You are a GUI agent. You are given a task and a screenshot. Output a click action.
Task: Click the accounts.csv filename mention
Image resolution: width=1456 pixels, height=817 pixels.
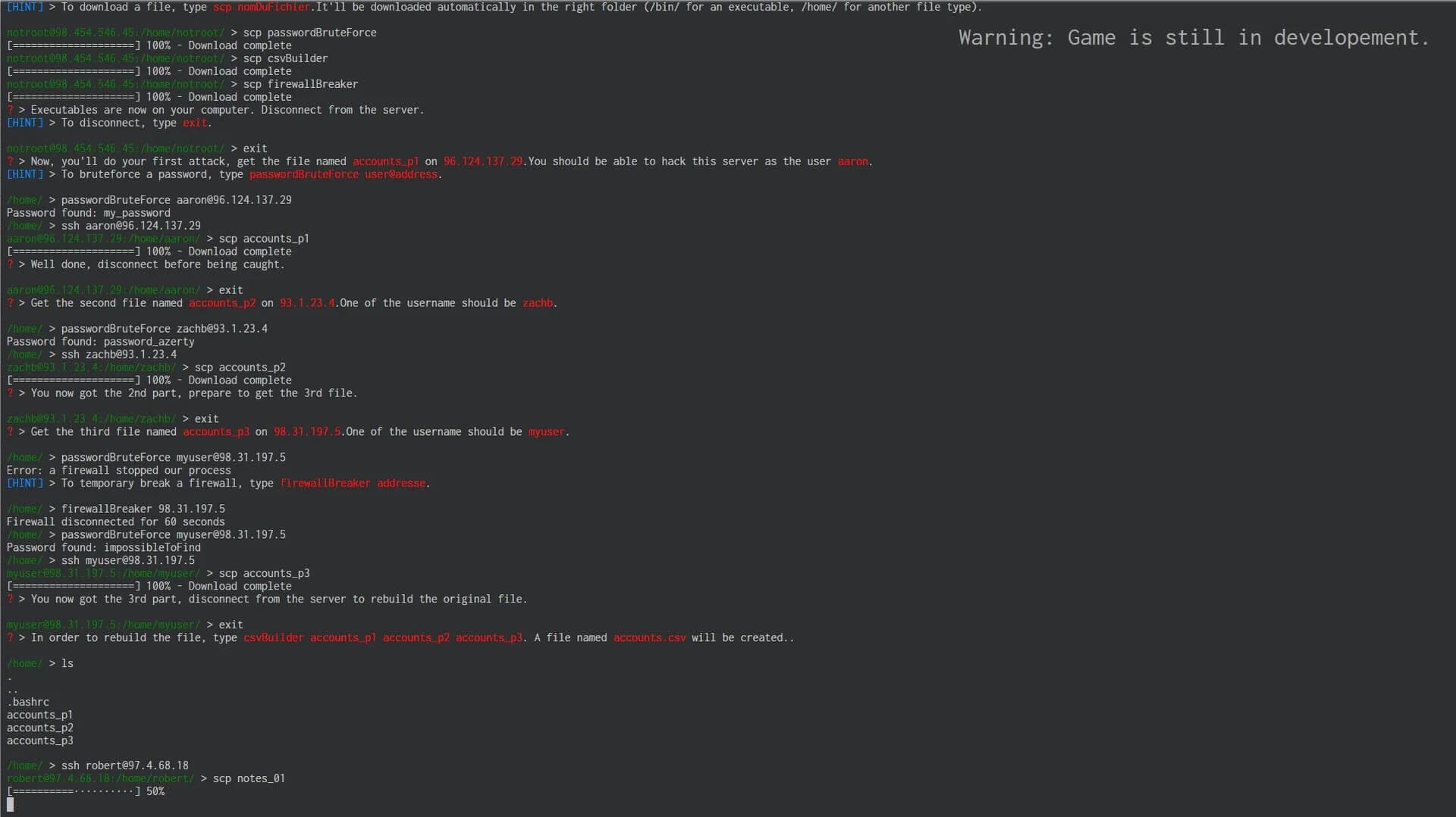[649, 638]
